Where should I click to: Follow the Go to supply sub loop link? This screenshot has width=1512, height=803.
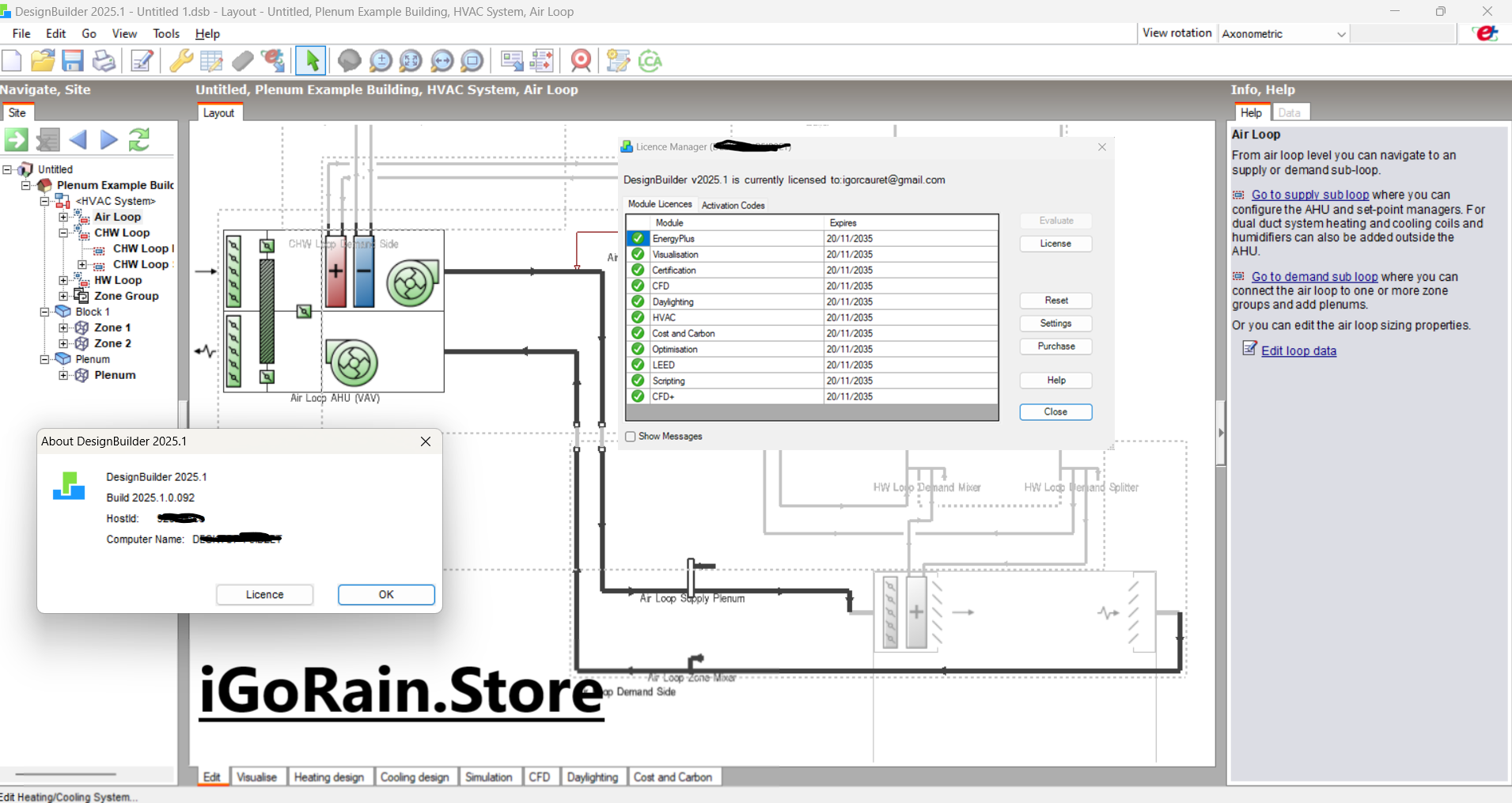(x=1309, y=195)
